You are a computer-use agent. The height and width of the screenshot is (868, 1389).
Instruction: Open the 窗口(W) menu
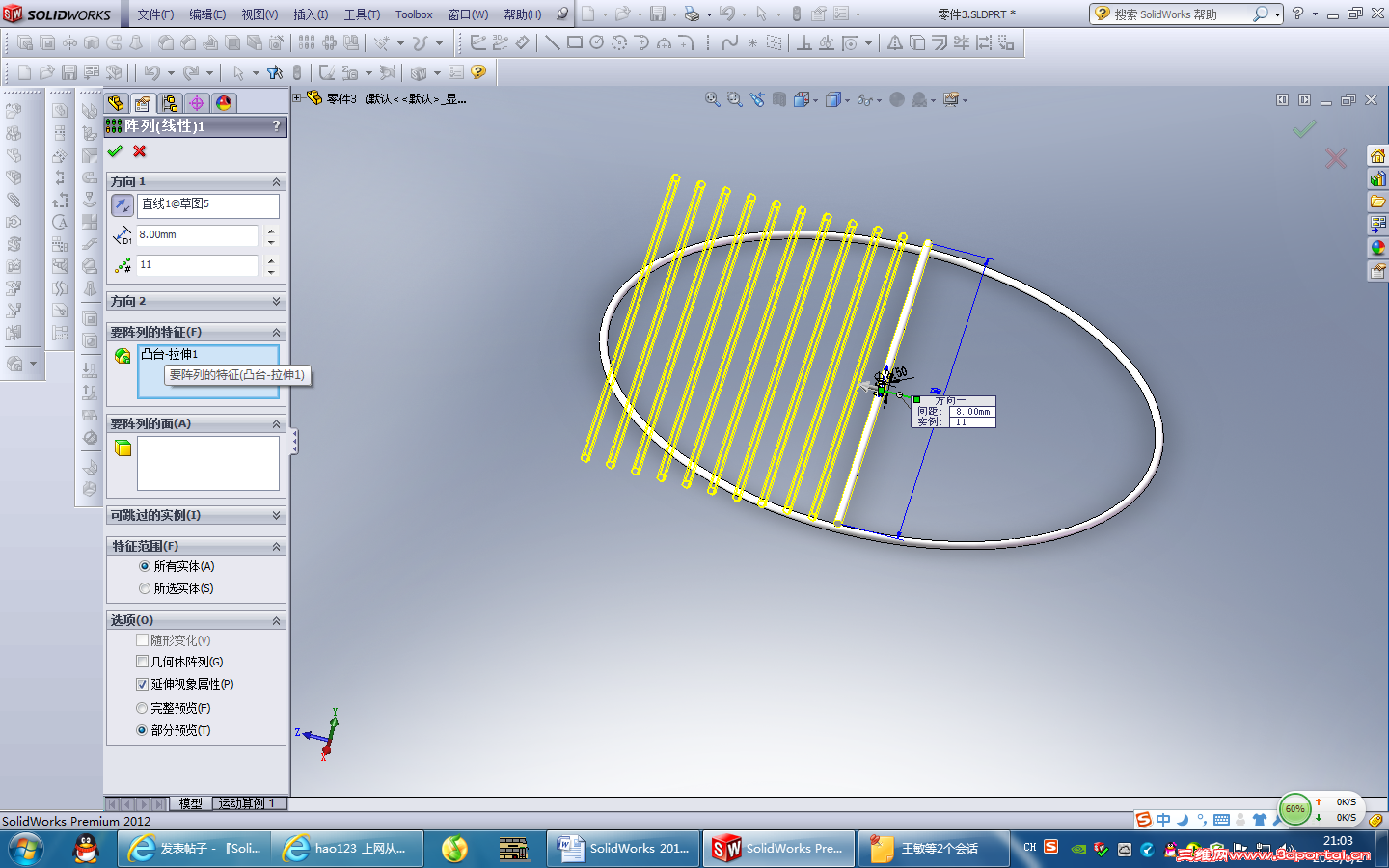pyautogui.click(x=468, y=14)
